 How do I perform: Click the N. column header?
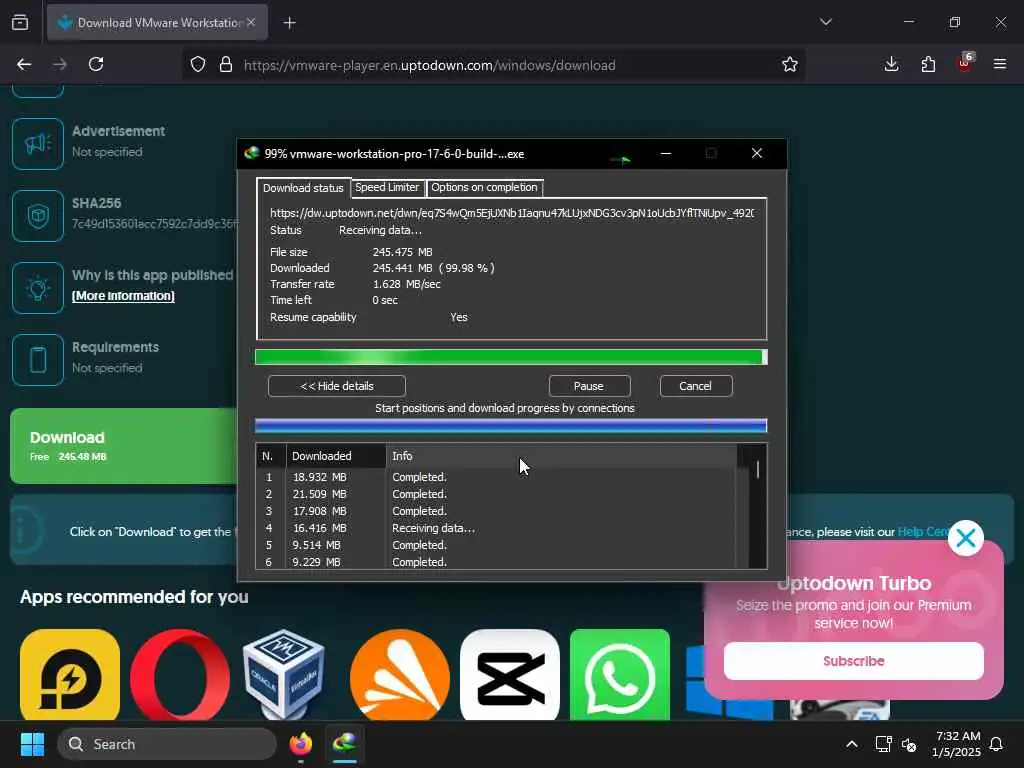270,456
